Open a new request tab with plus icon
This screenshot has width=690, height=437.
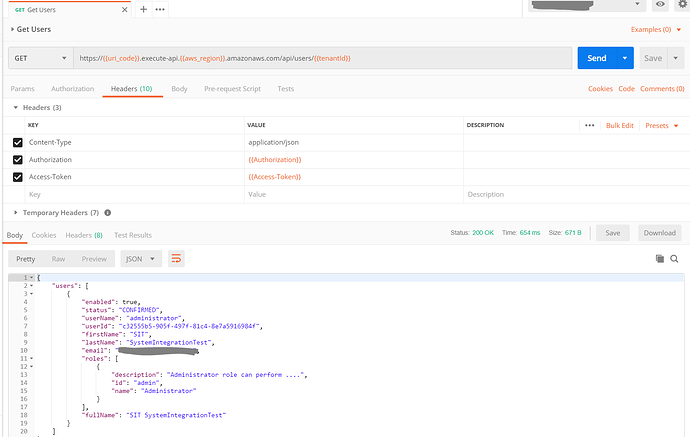[x=143, y=9]
